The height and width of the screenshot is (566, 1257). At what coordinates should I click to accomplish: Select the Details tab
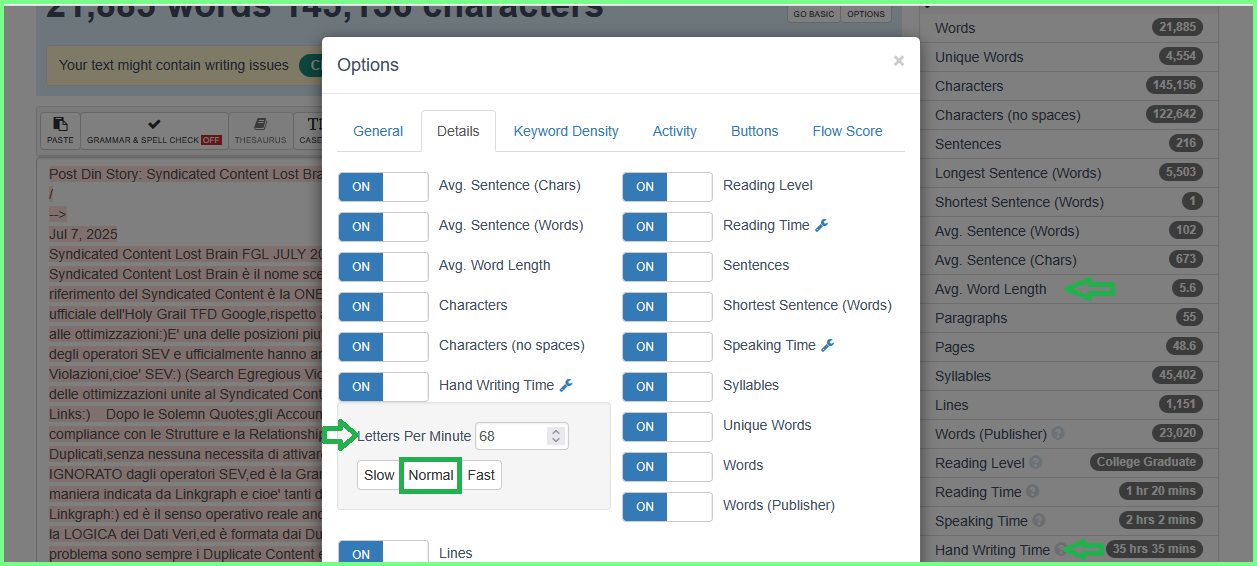pyautogui.click(x=458, y=131)
